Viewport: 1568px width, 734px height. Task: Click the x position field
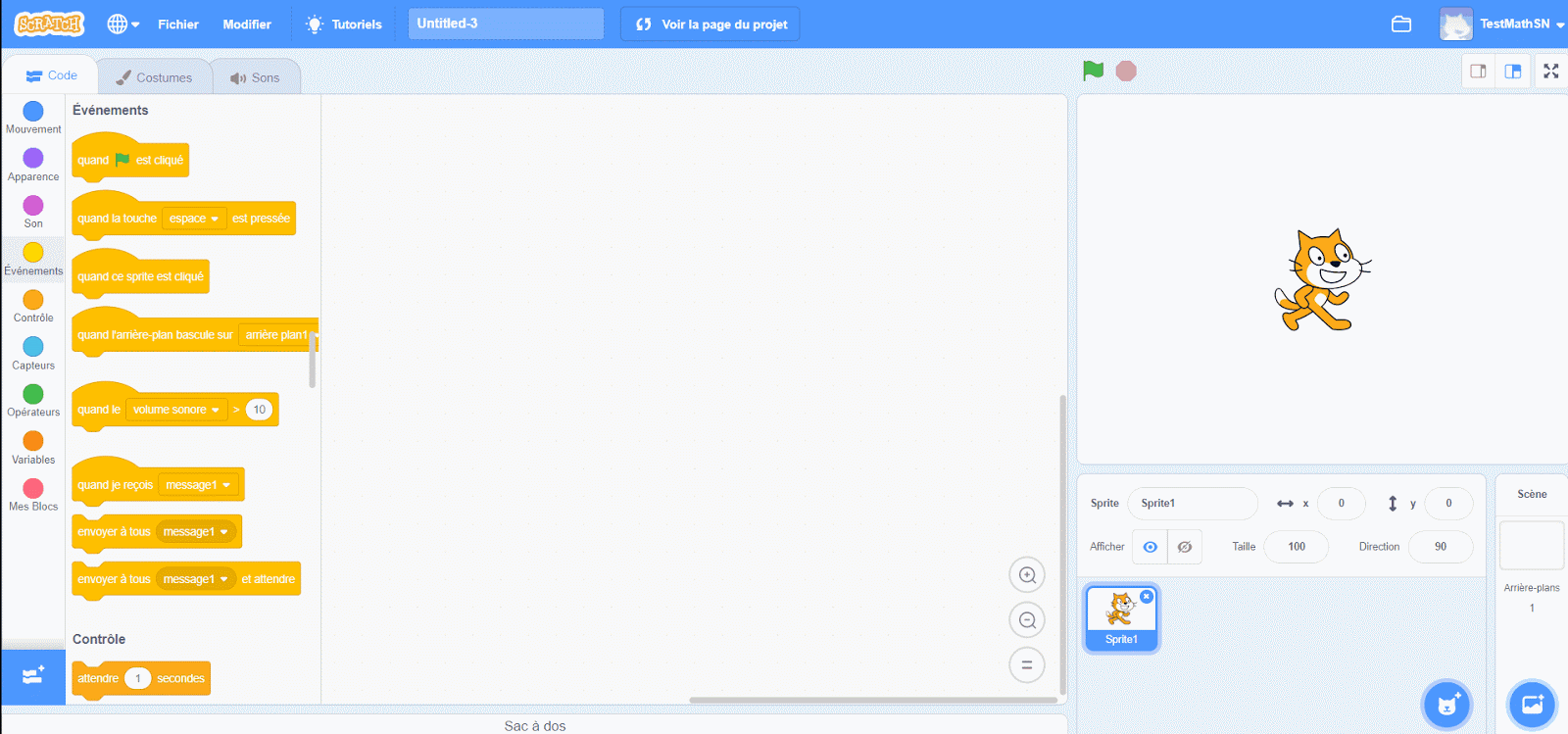pyautogui.click(x=1342, y=504)
